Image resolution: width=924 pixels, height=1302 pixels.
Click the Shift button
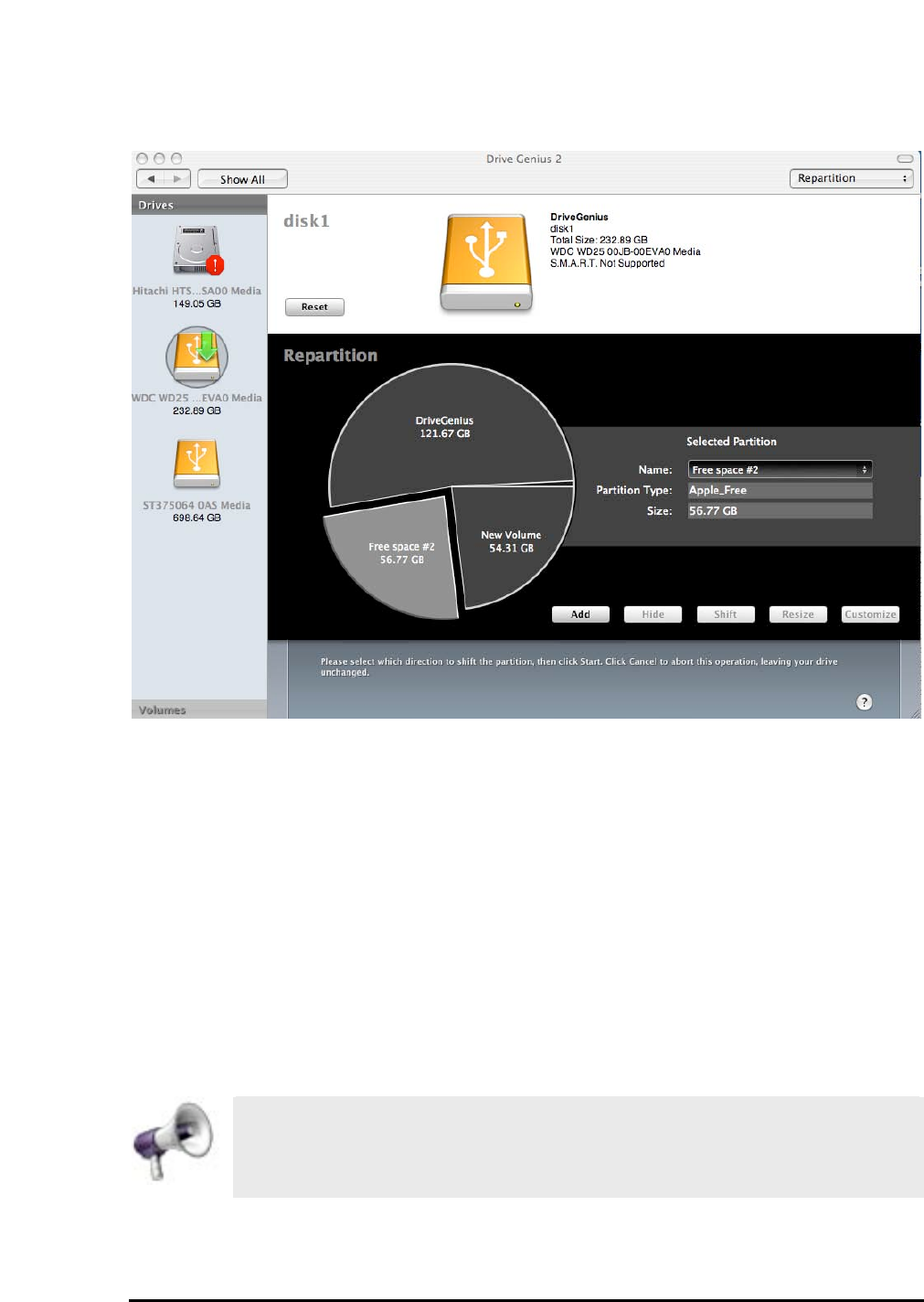click(726, 614)
